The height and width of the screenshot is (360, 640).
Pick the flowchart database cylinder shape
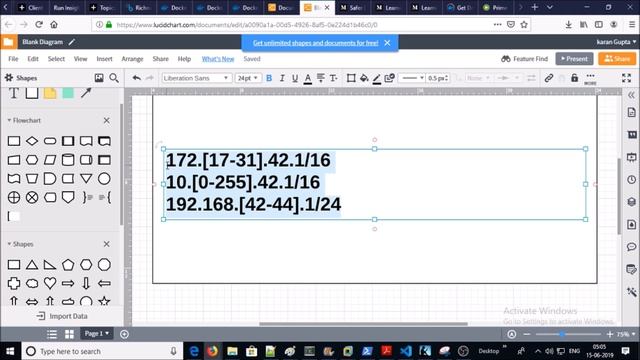click(x=68, y=160)
